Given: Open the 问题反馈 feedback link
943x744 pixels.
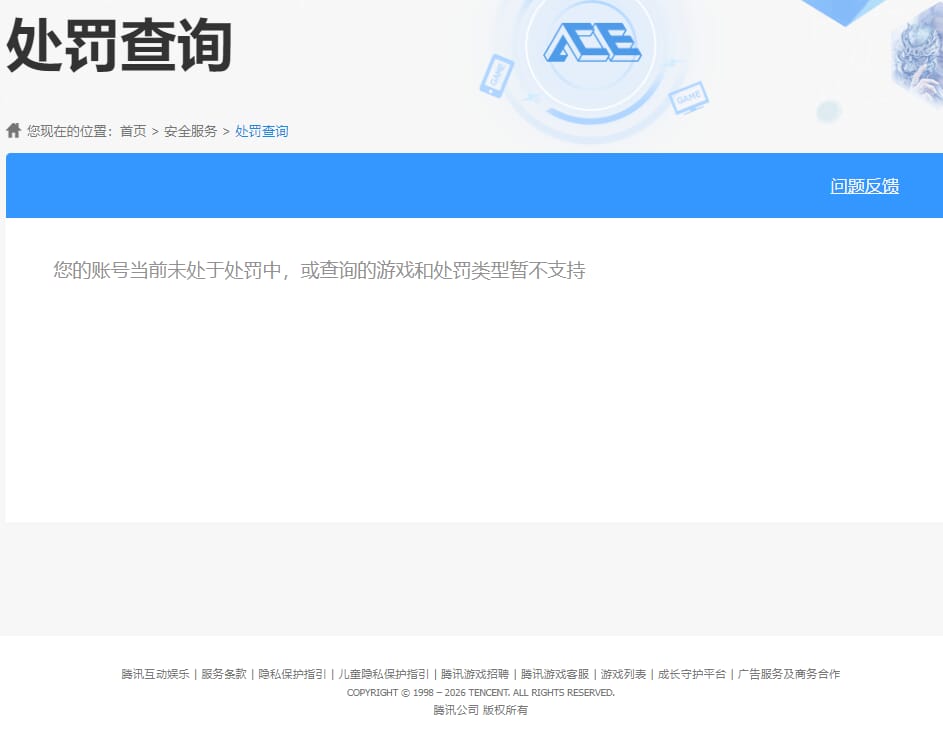Looking at the screenshot, I should tap(864, 186).
